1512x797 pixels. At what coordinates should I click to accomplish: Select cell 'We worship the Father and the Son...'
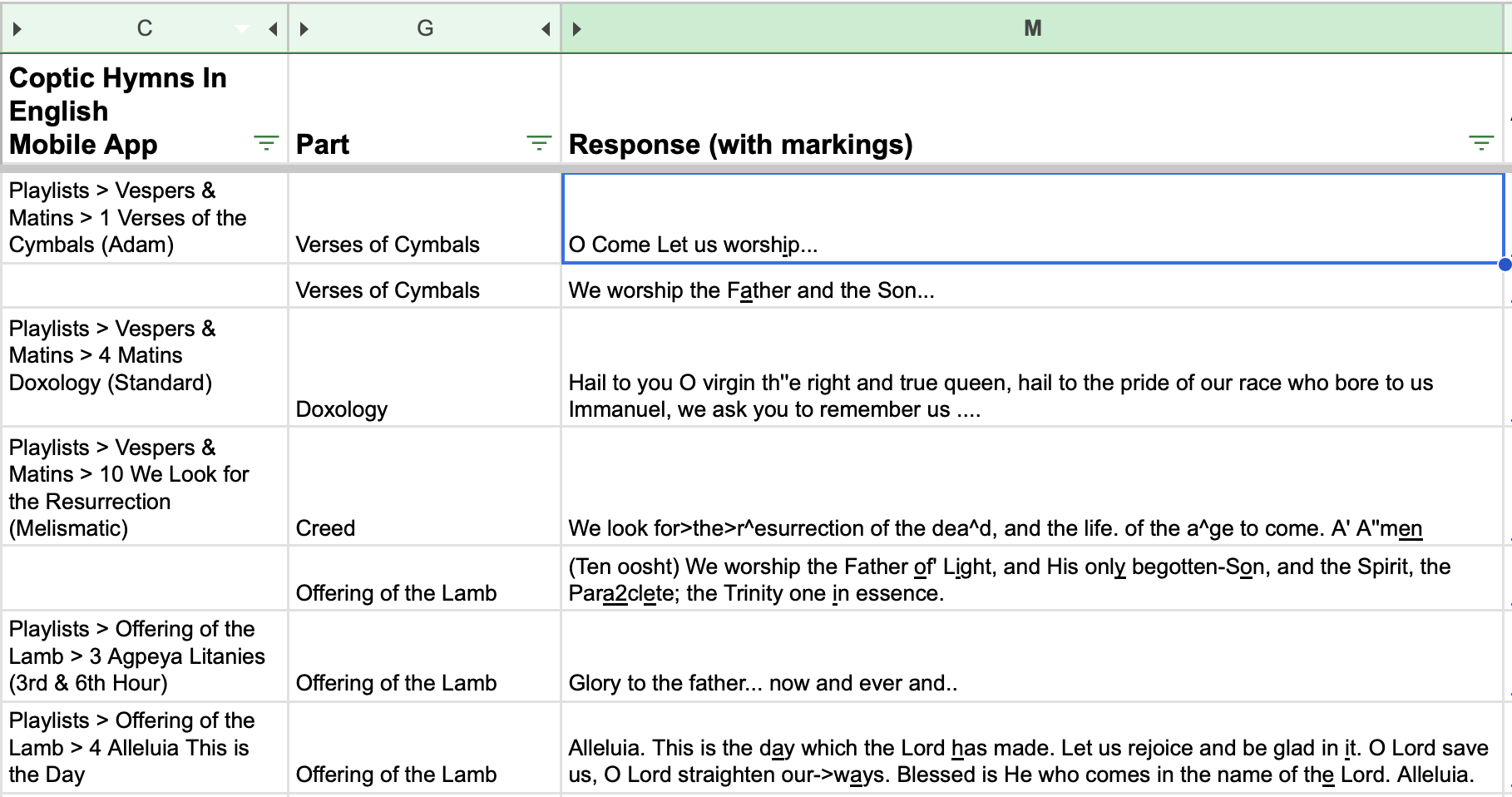1033,287
